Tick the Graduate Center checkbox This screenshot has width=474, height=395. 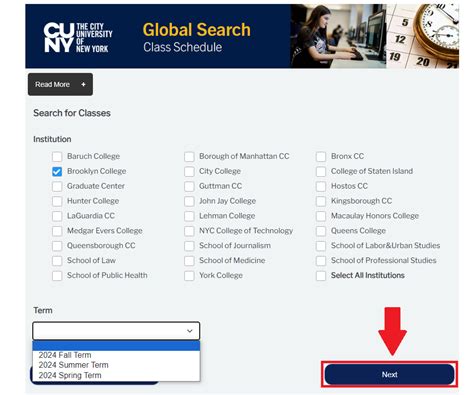point(57,186)
